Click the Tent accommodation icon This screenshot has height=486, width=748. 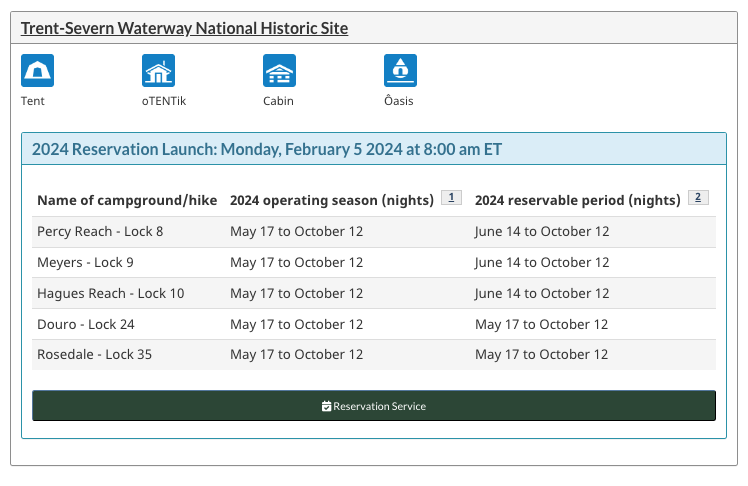pos(37,71)
